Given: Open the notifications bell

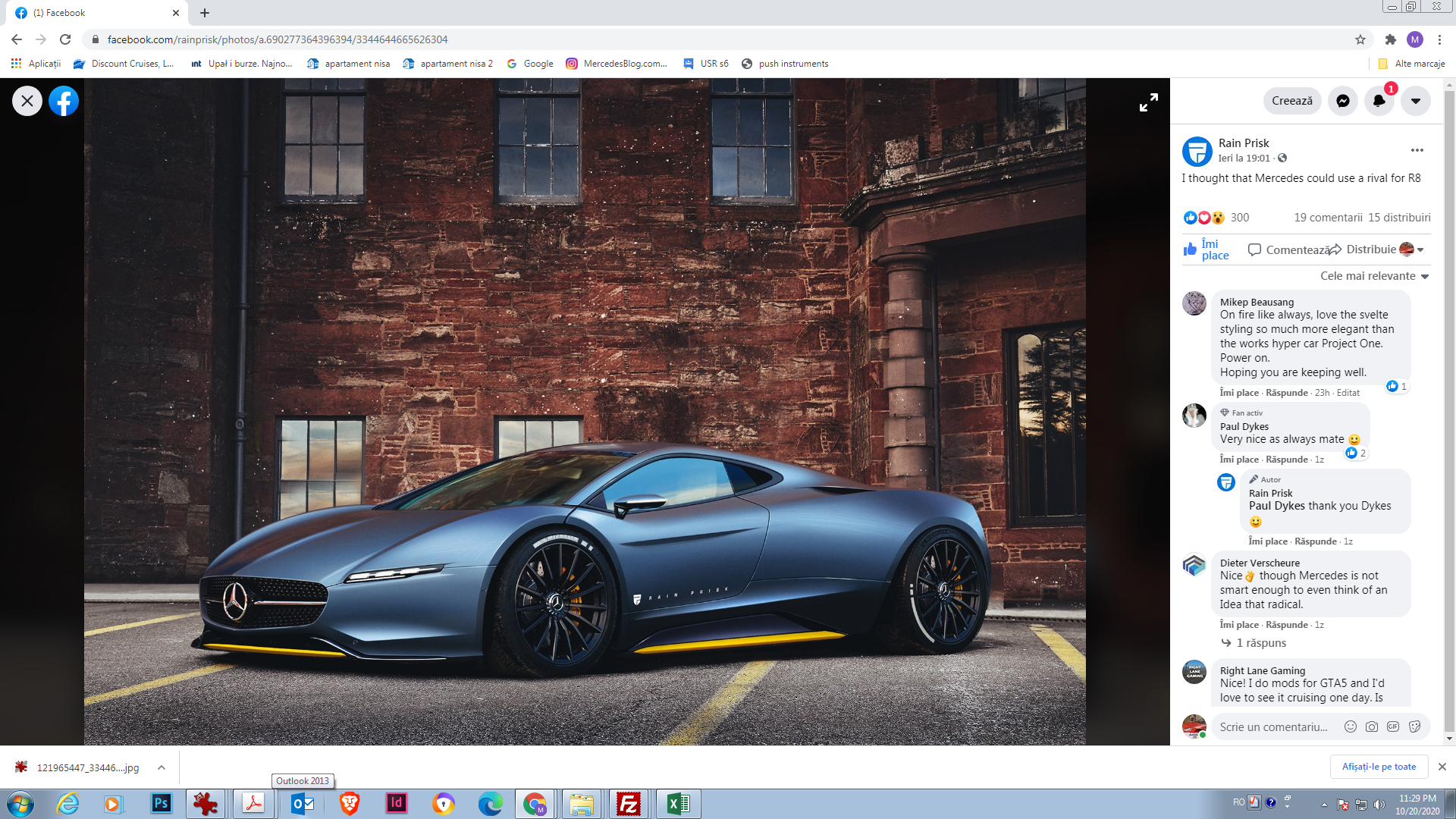Looking at the screenshot, I should 1379,101.
